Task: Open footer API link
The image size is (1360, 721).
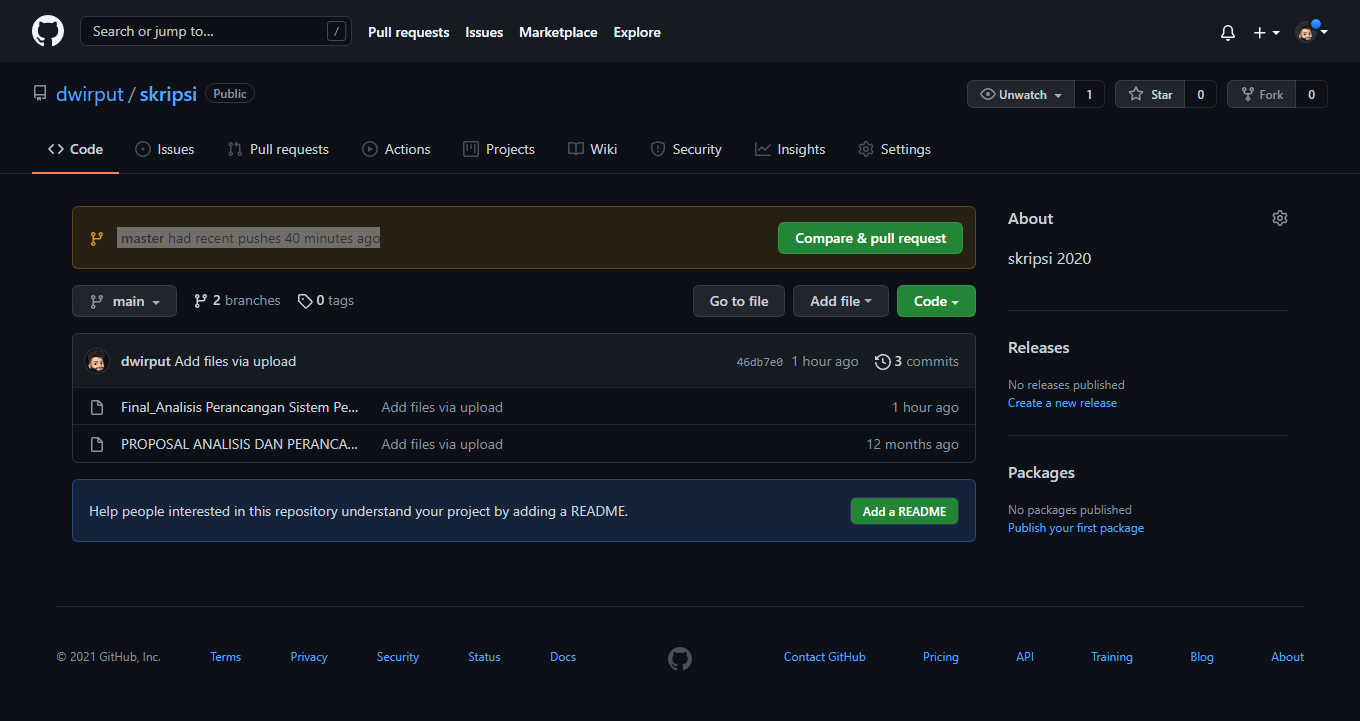Action: click(1025, 657)
